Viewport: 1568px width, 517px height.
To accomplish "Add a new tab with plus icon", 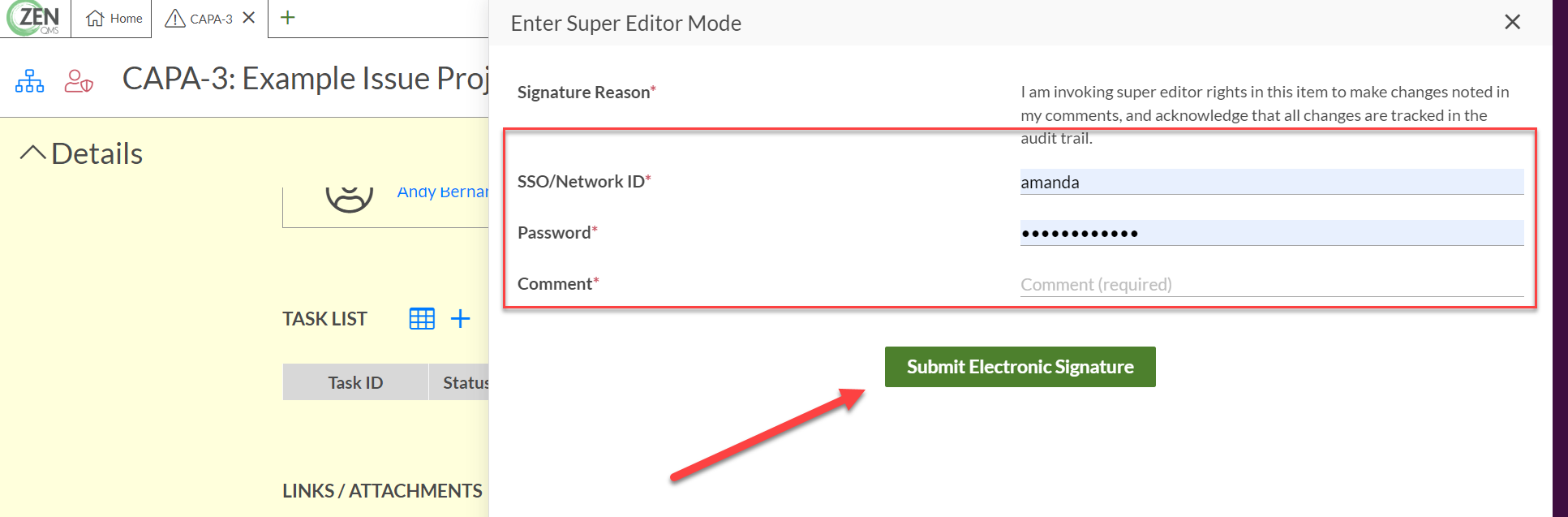I will pyautogui.click(x=288, y=18).
